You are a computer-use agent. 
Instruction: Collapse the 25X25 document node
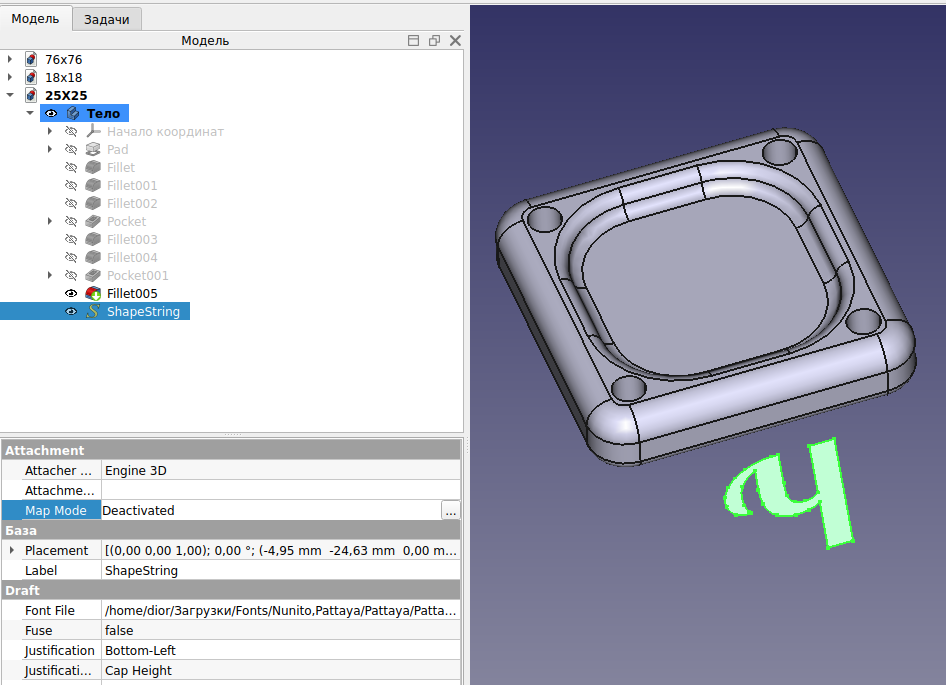[10, 95]
